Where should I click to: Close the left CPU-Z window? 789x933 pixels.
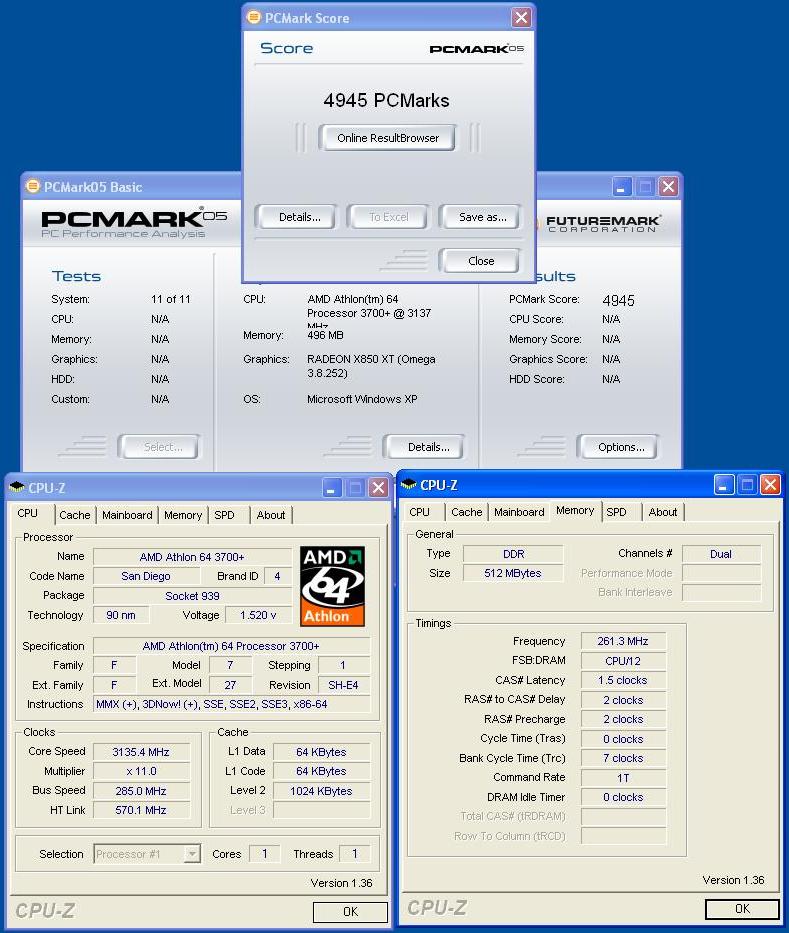click(378, 488)
